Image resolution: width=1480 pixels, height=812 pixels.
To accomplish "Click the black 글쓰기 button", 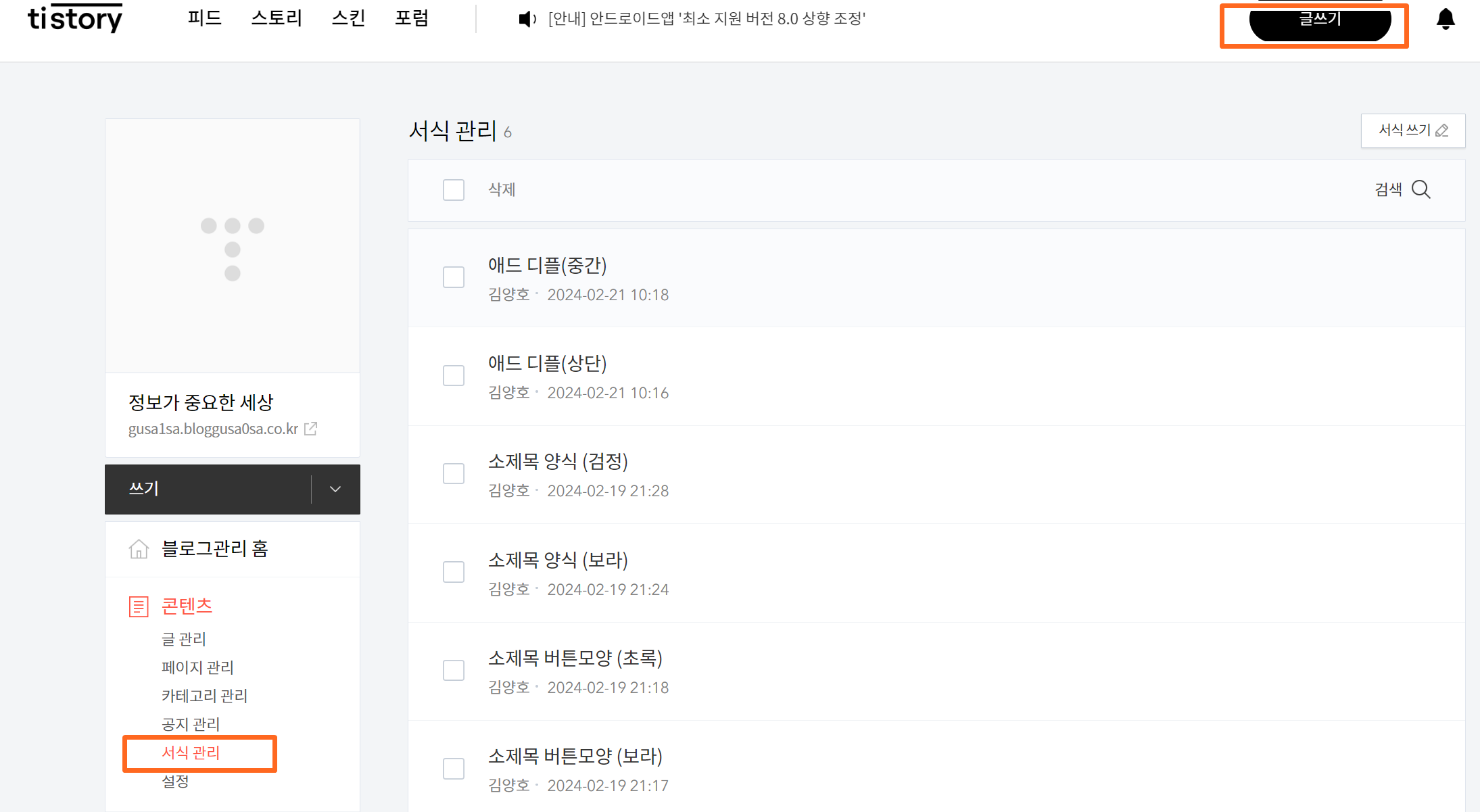I will point(1319,22).
